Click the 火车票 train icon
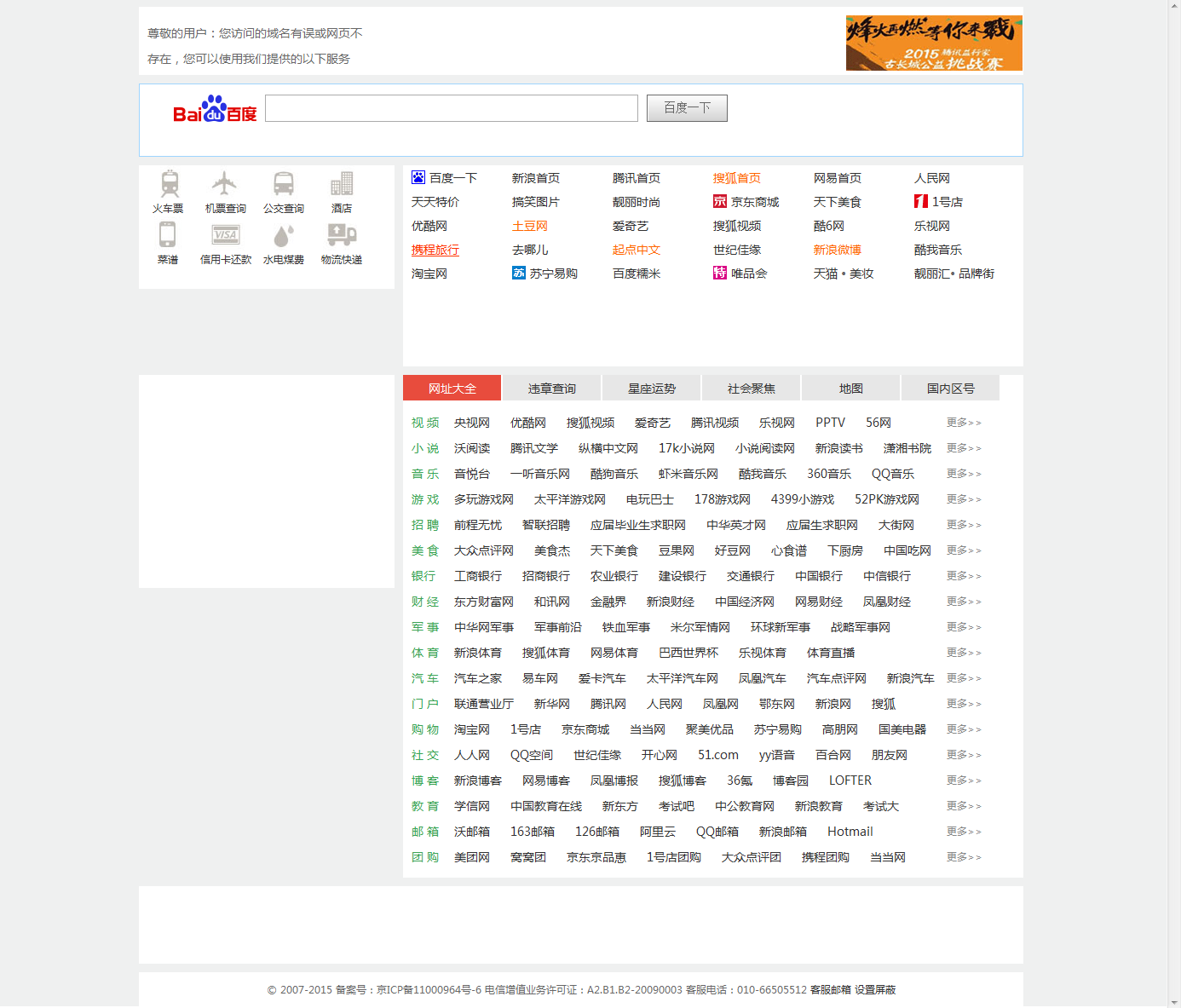This screenshot has height=1008, width=1181. (x=170, y=183)
